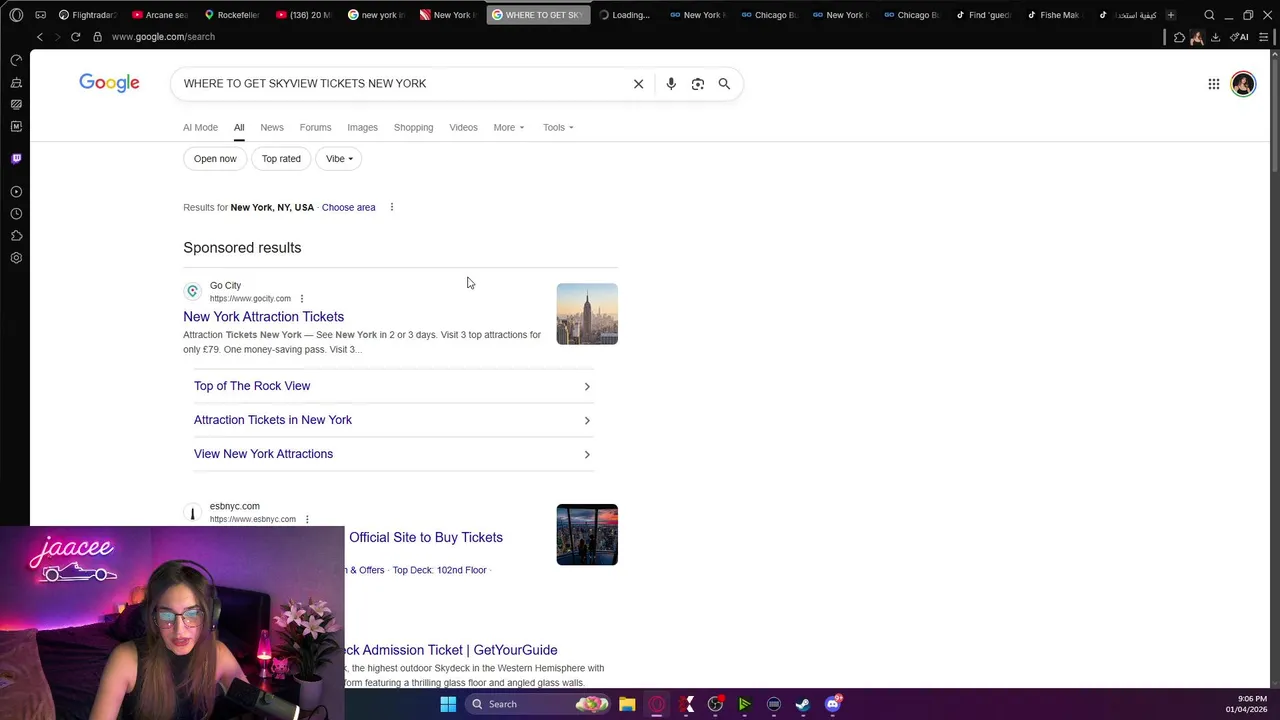
Task: Expand the Top of The Rock View row
Action: 392,386
